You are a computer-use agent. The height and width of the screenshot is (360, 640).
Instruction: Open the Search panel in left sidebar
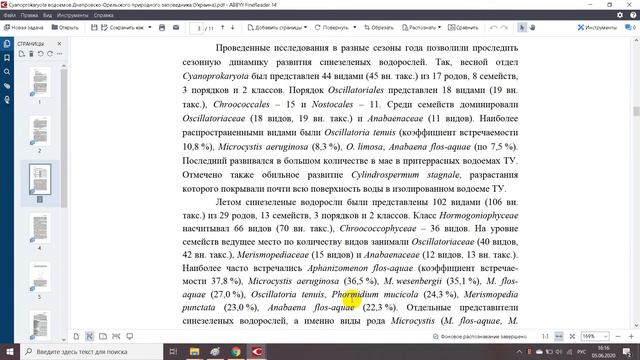(7, 72)
